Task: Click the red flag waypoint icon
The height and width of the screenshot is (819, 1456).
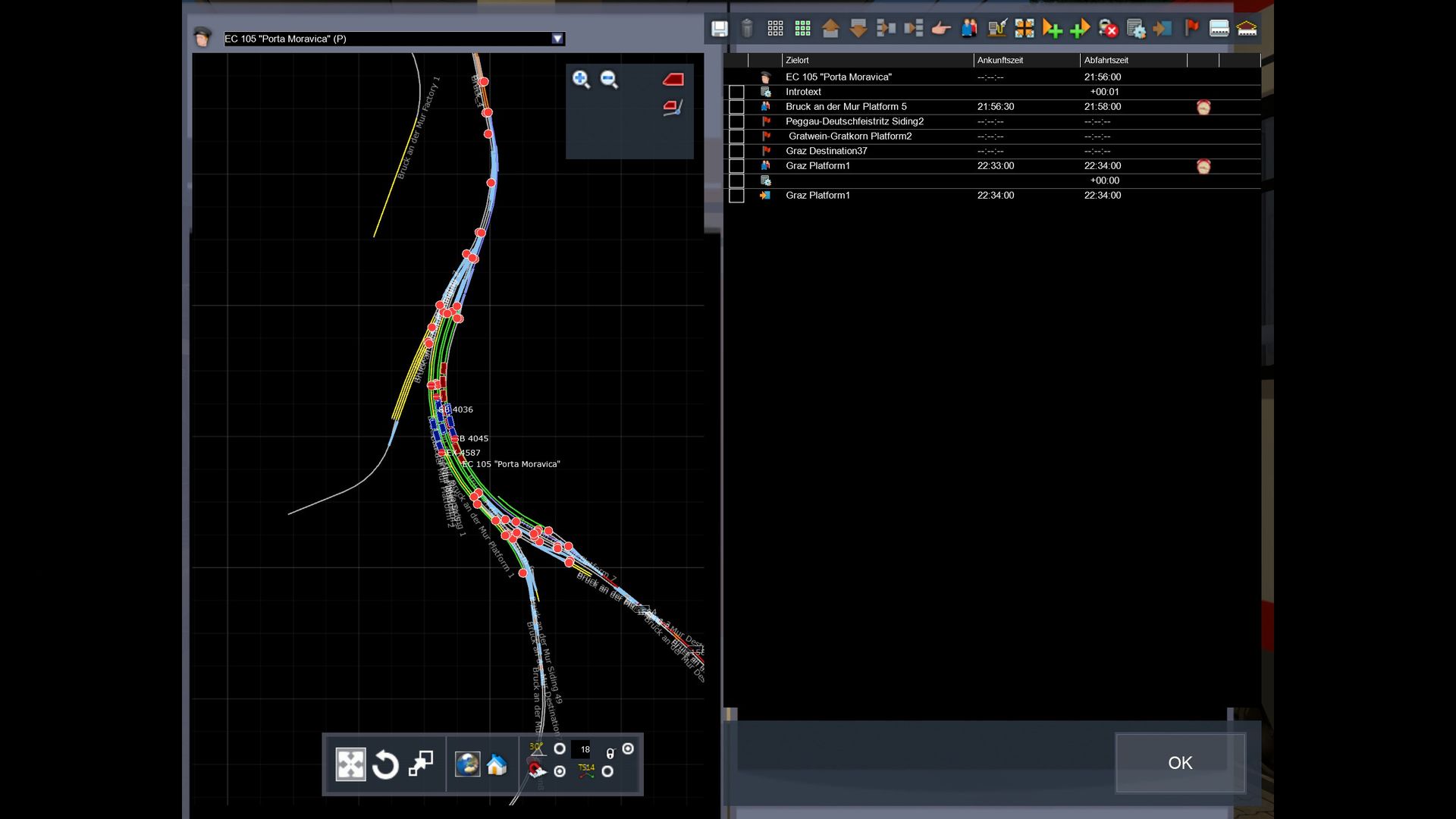Action: click(x=1191, y=29)
